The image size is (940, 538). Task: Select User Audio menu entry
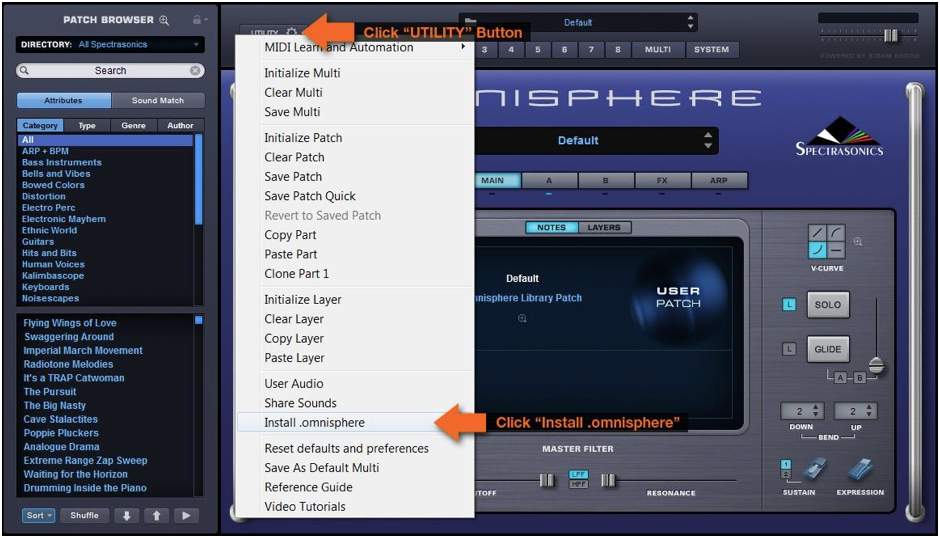[355, 384]
